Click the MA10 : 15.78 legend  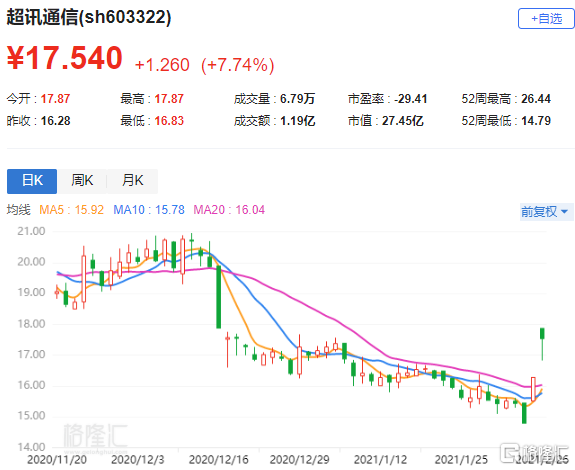149,210
